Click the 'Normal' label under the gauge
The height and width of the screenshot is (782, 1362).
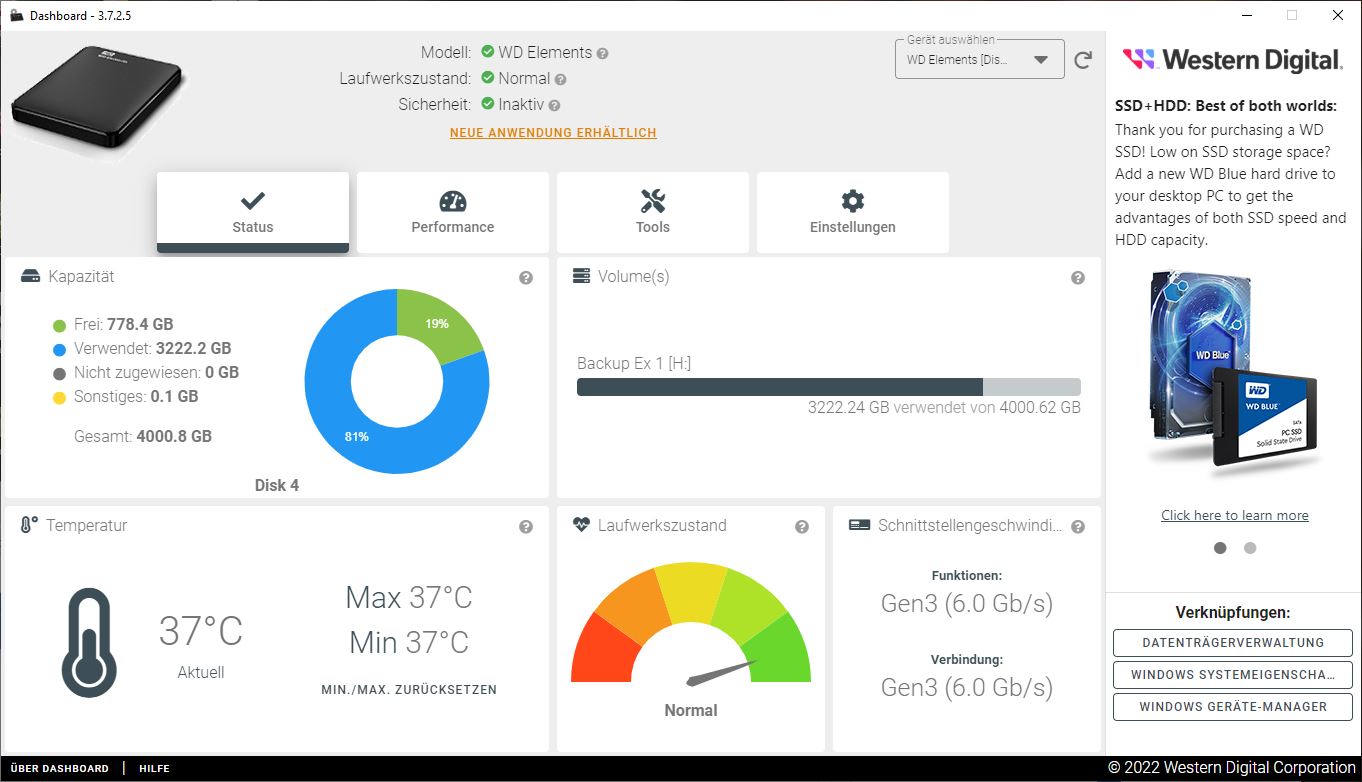[x=691, y=711]
